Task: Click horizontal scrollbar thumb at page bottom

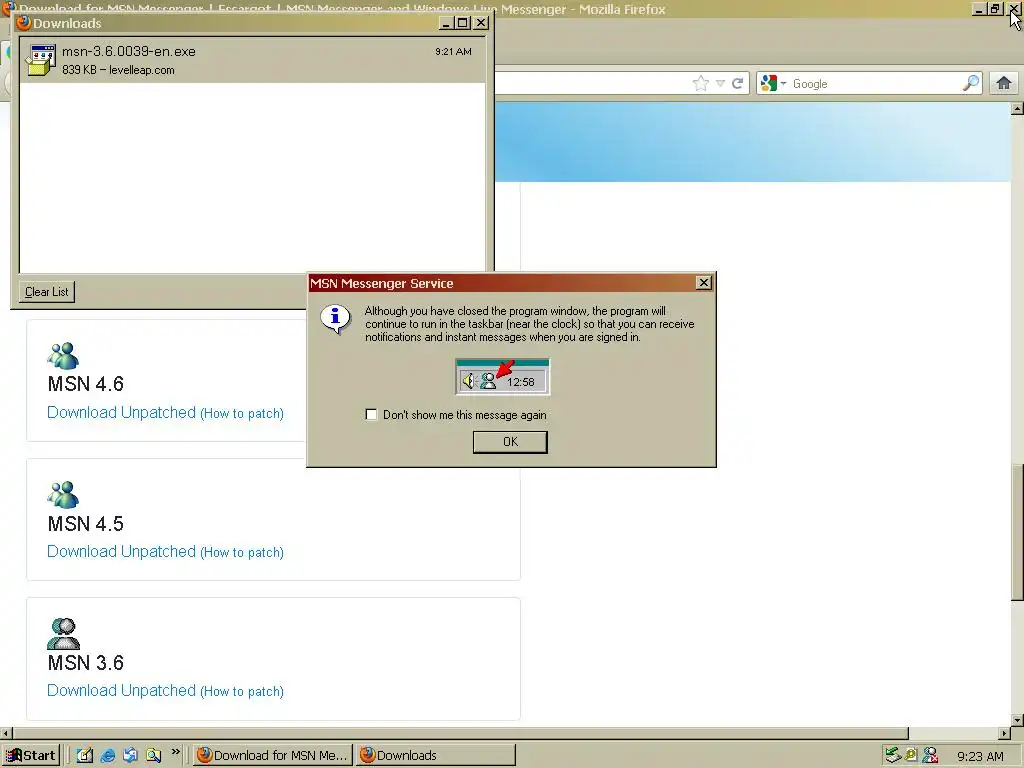Action: click(460, 733)
